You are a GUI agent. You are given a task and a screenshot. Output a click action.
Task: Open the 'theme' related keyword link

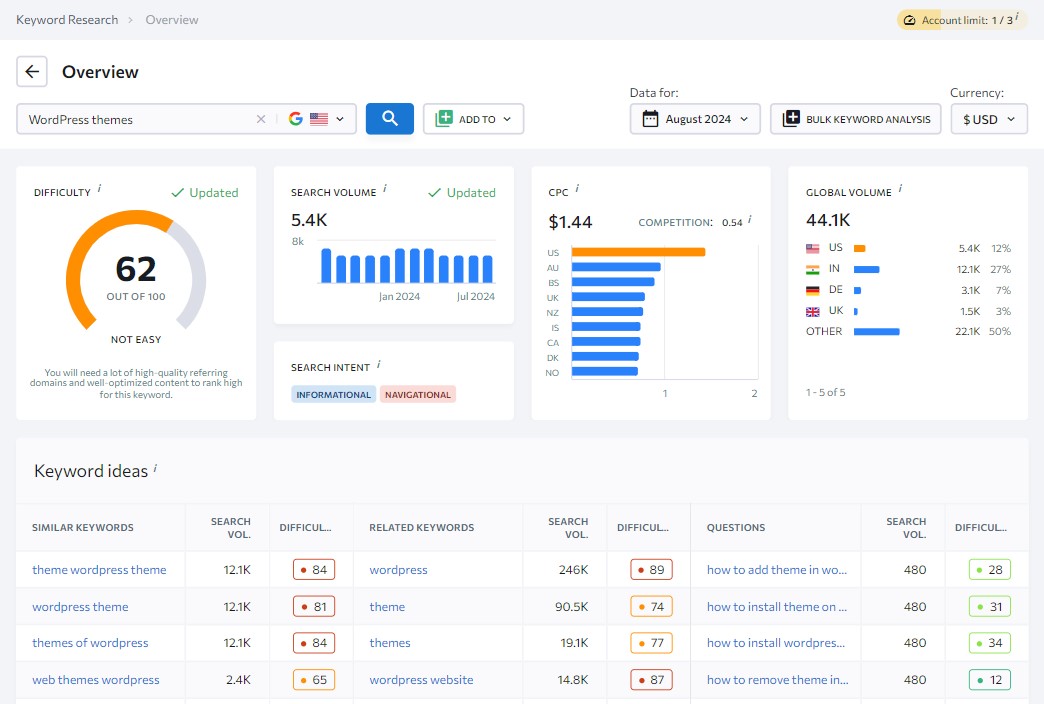[387, 607]
